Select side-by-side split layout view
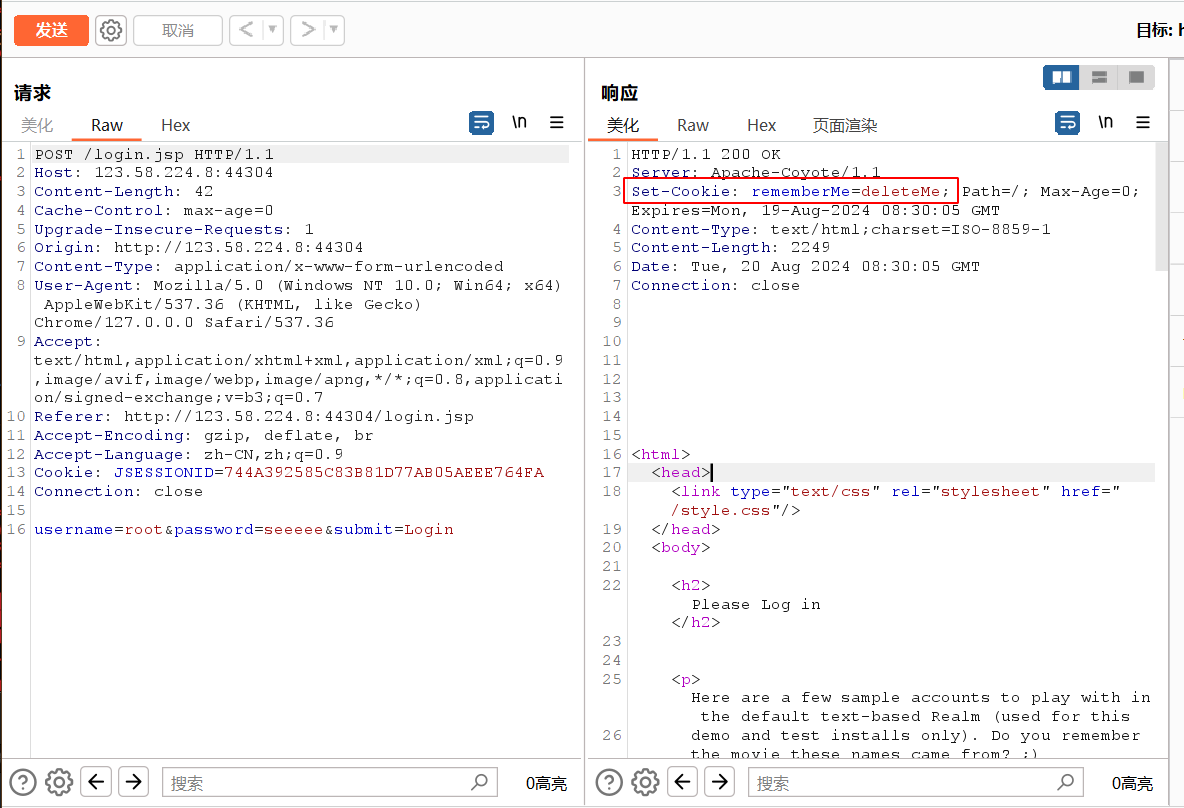 (x=1061, y=77)
